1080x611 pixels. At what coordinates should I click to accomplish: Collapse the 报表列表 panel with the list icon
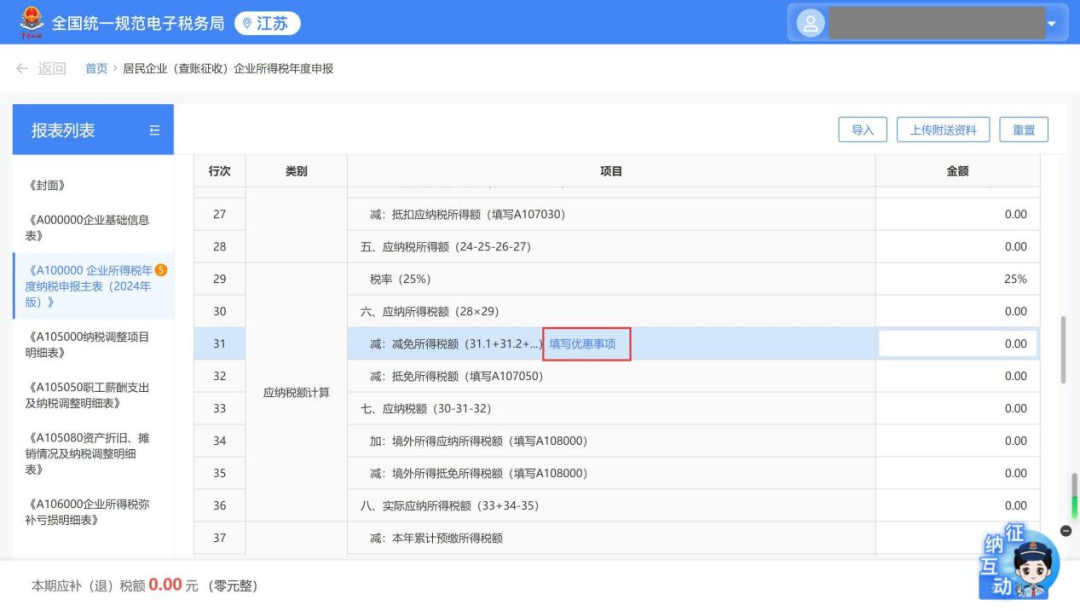(x=154, y=130)
